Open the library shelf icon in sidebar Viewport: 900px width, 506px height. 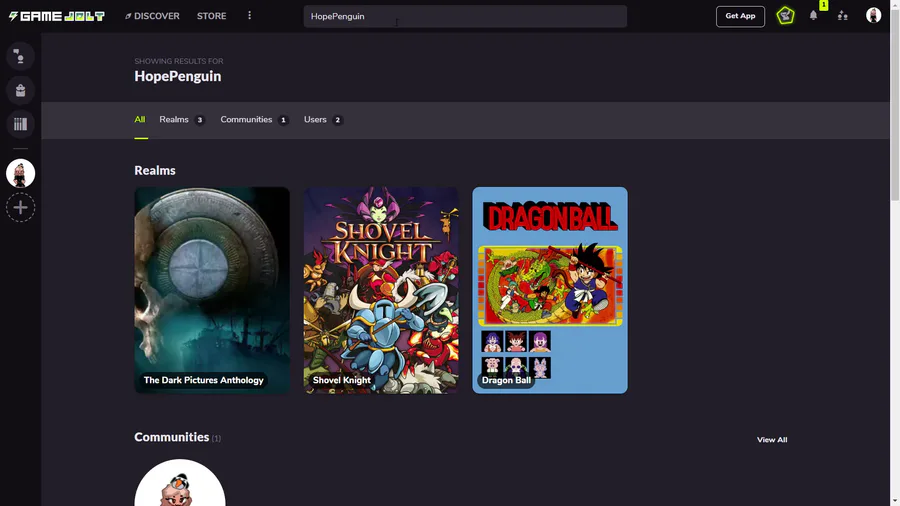20,124
